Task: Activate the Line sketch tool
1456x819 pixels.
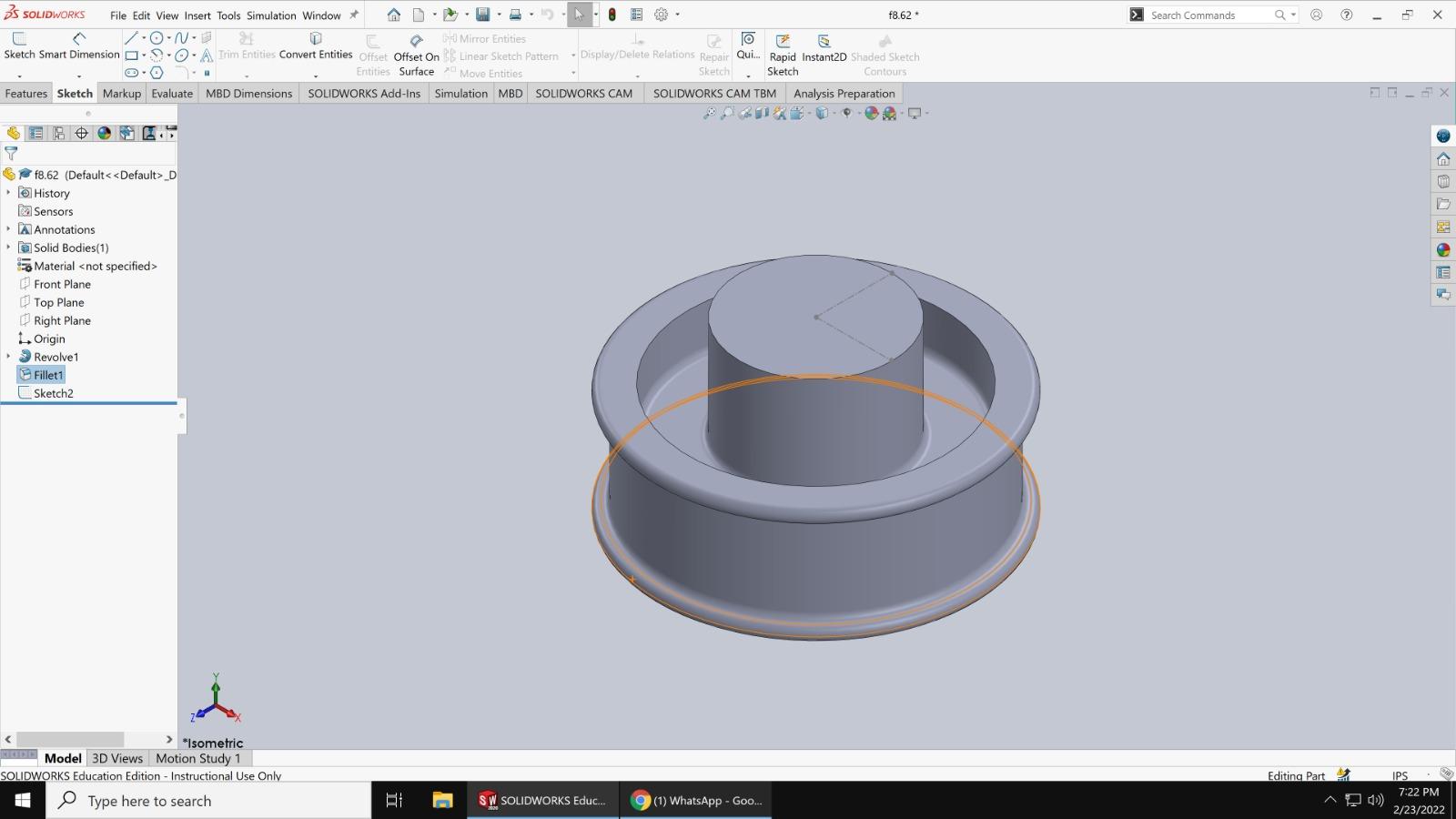Action: click(x=131, y=37)
